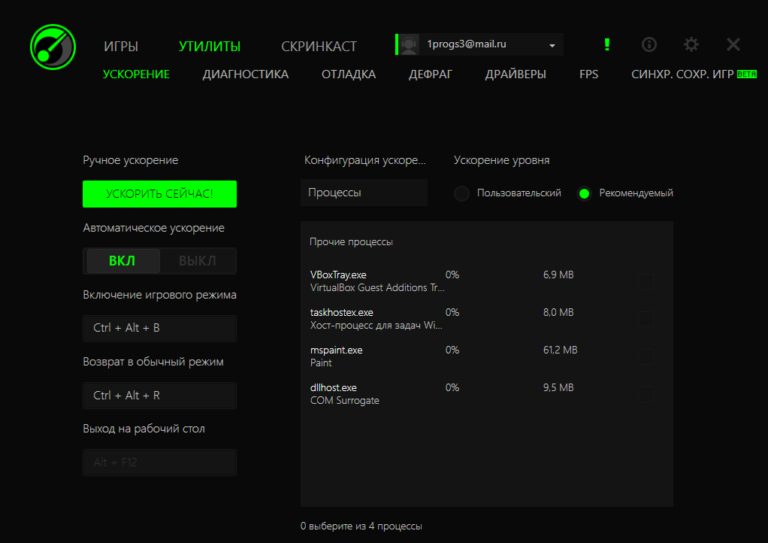The image size is (768, 543).
Task: Click the УСКОРИТЬ СЕЙЧАС! button
Action: click(160, 194)
